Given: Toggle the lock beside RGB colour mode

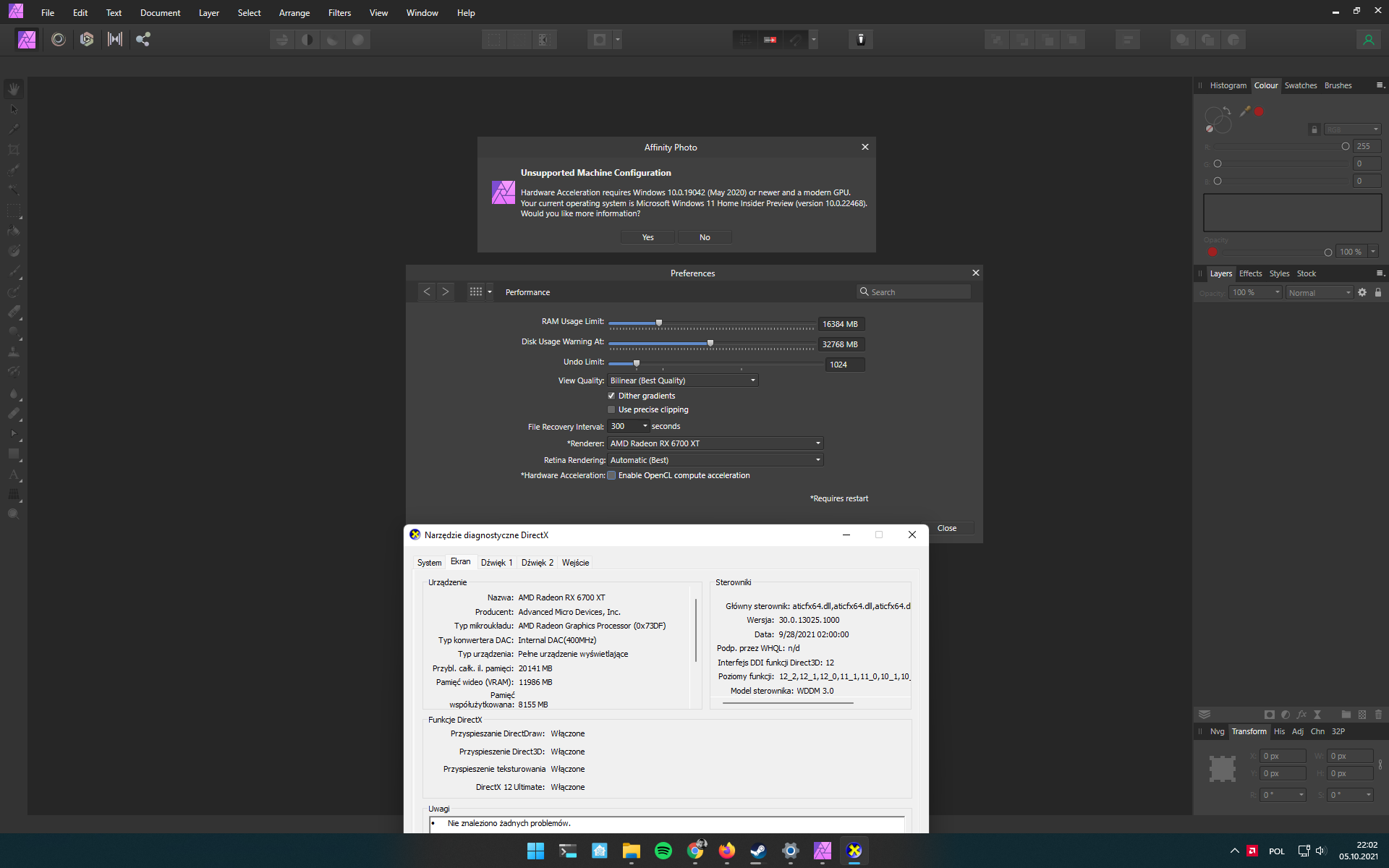Looking at the screenshot, I should (1314, 129).
